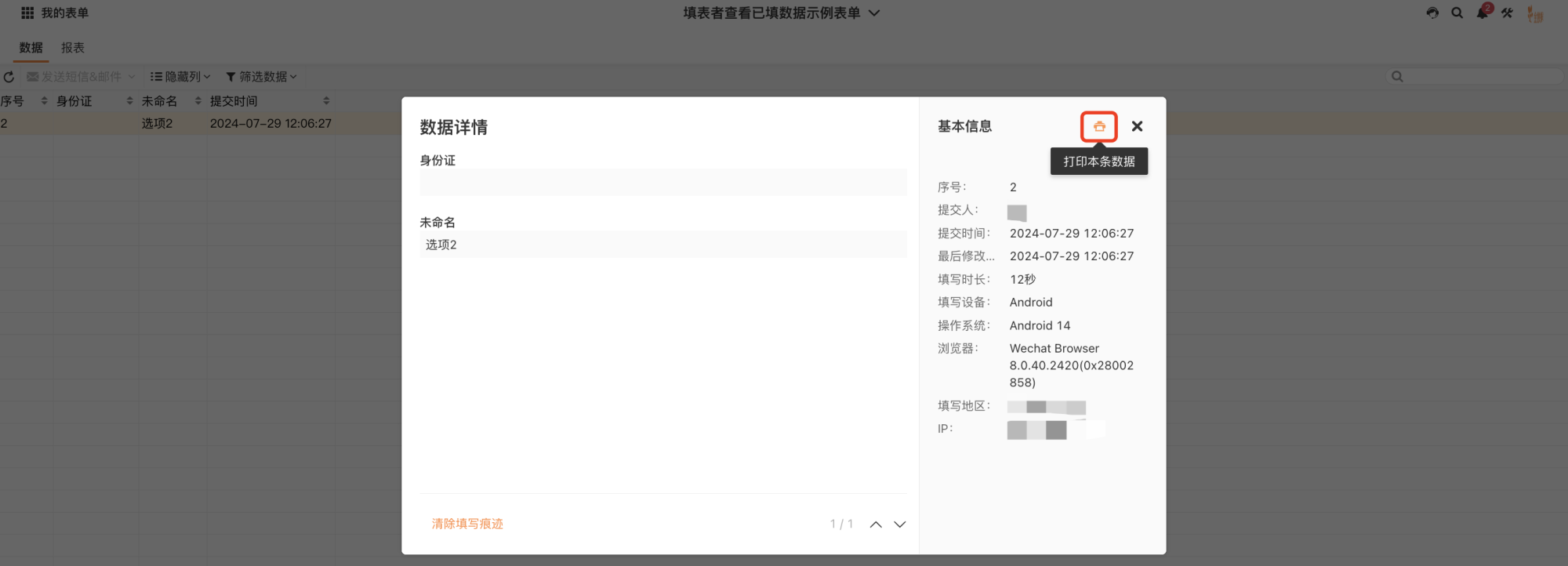Viewport: 1568px width, 566px height.
Task: Go to previous record with up chevron
Action: 876,524
